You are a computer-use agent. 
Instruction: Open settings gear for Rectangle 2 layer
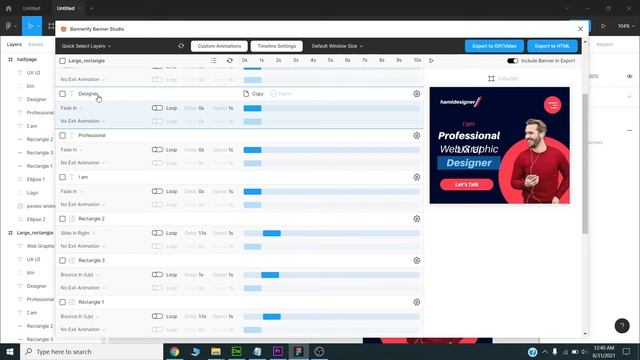pos(416,219)
